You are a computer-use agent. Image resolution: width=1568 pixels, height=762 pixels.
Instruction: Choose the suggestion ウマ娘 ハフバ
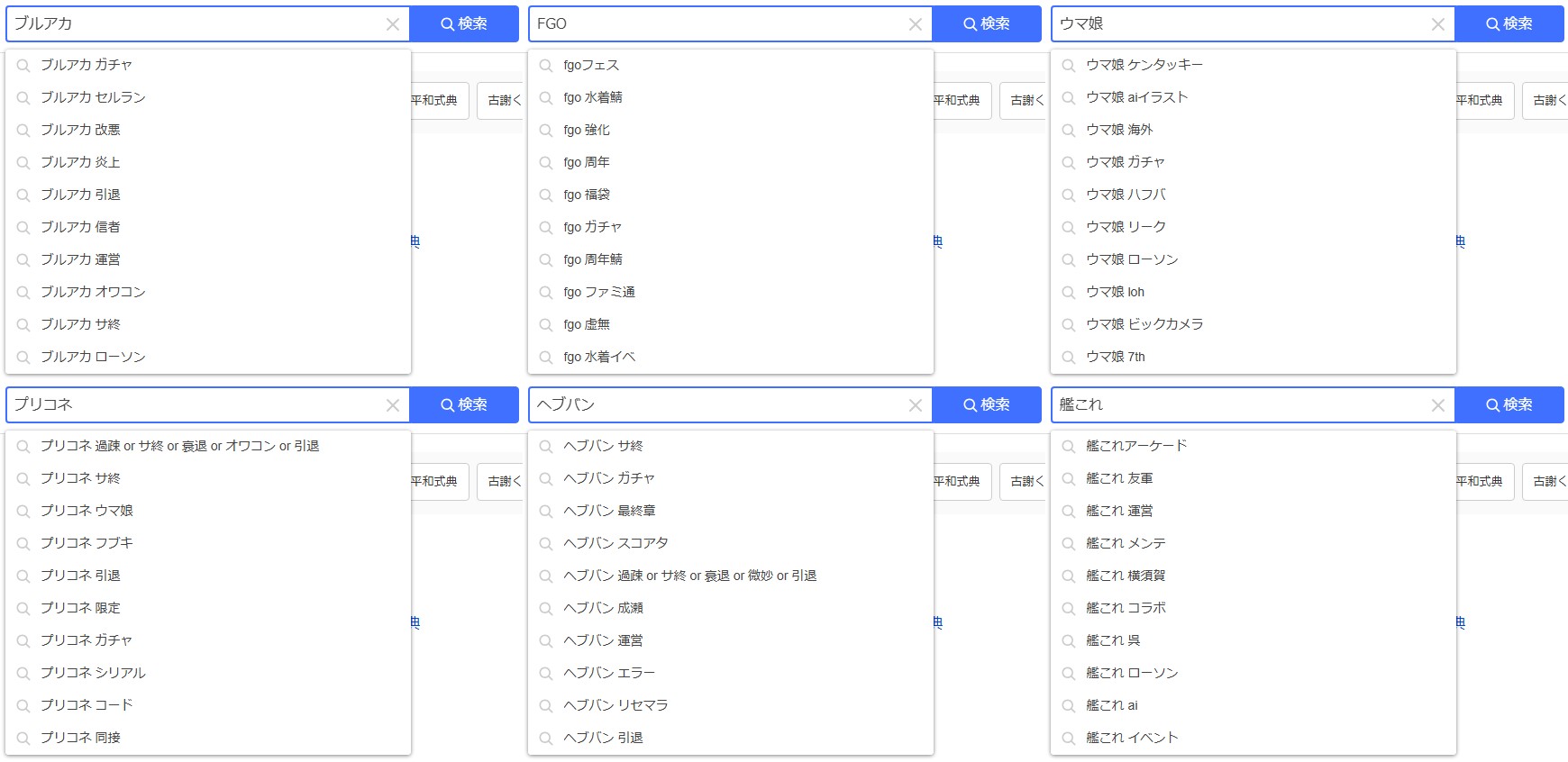click(1253, 195)
